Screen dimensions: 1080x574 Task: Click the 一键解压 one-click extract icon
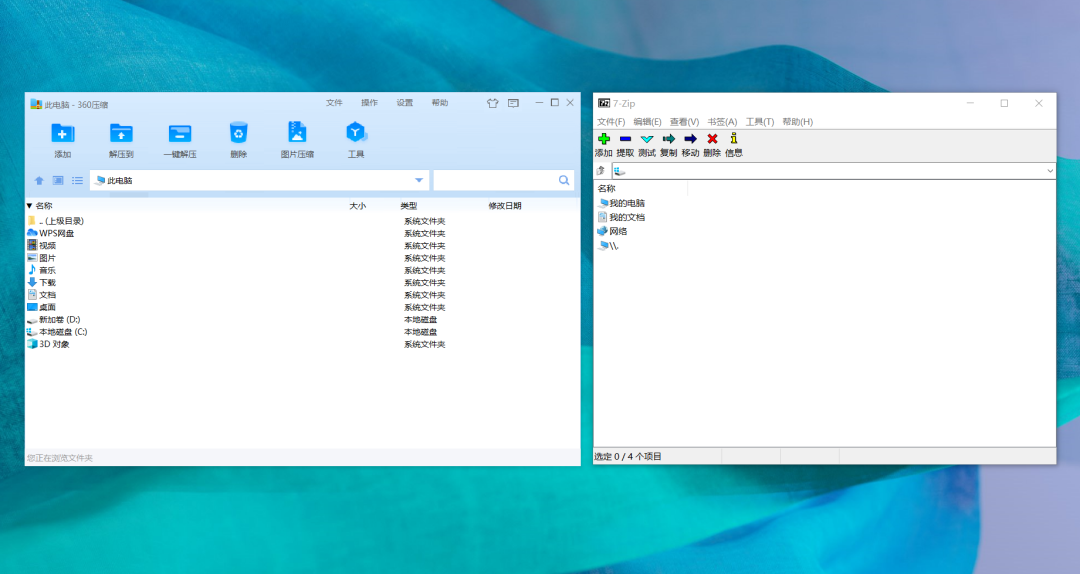pyautogui.click(x=180, y=133)
